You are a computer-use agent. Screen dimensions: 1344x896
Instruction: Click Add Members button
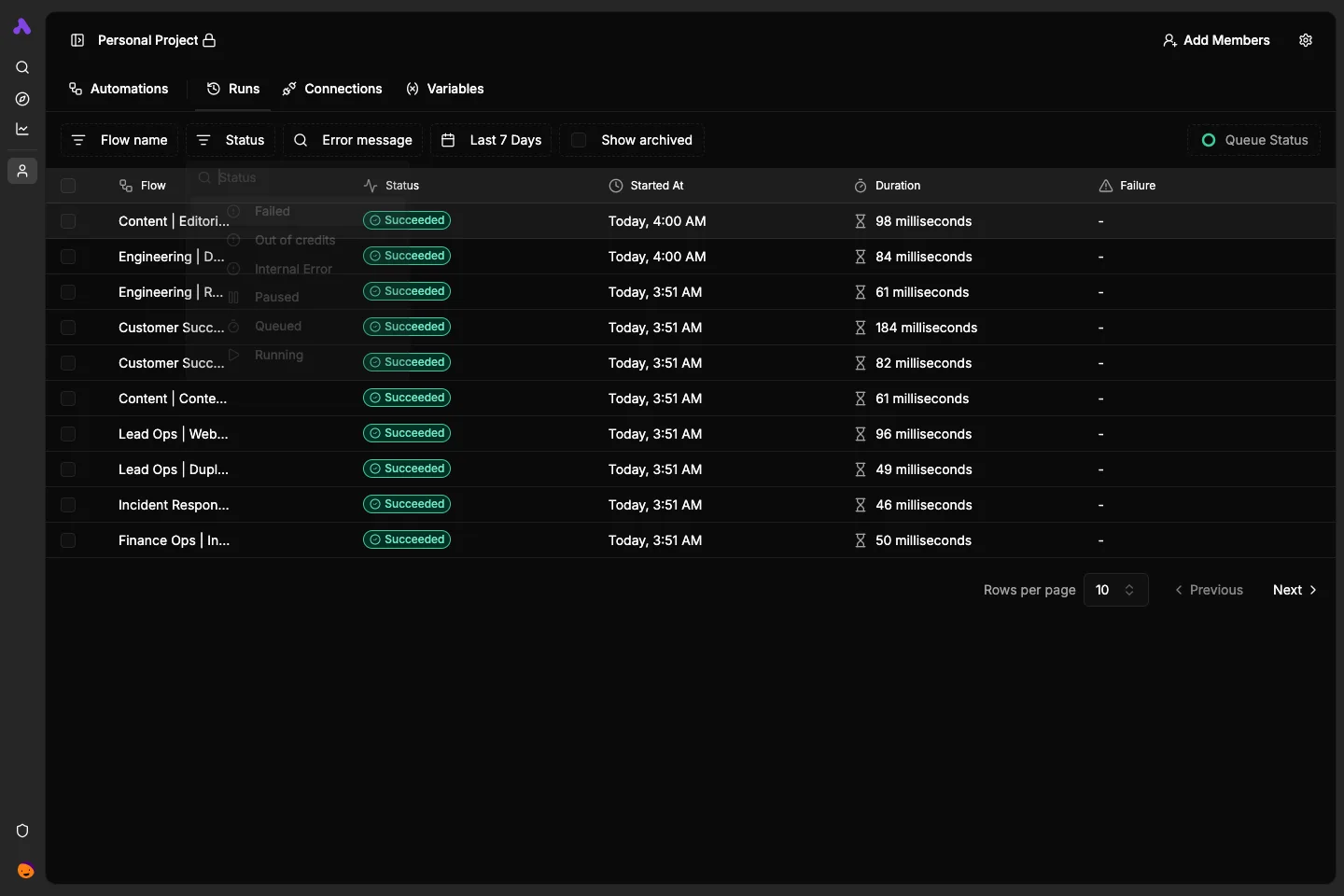point(1216,40)
